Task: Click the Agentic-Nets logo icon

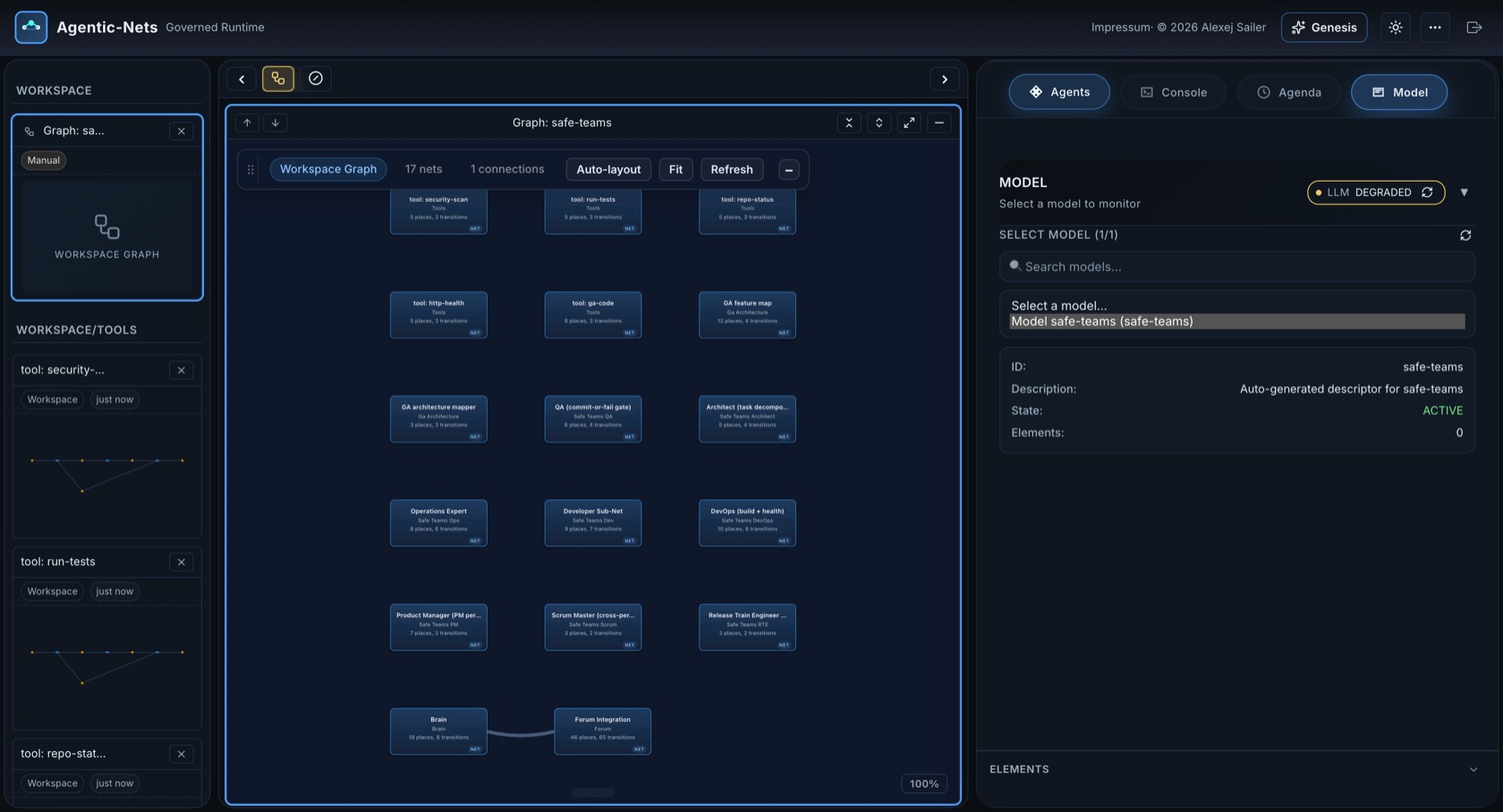Action: click(31, 27)
